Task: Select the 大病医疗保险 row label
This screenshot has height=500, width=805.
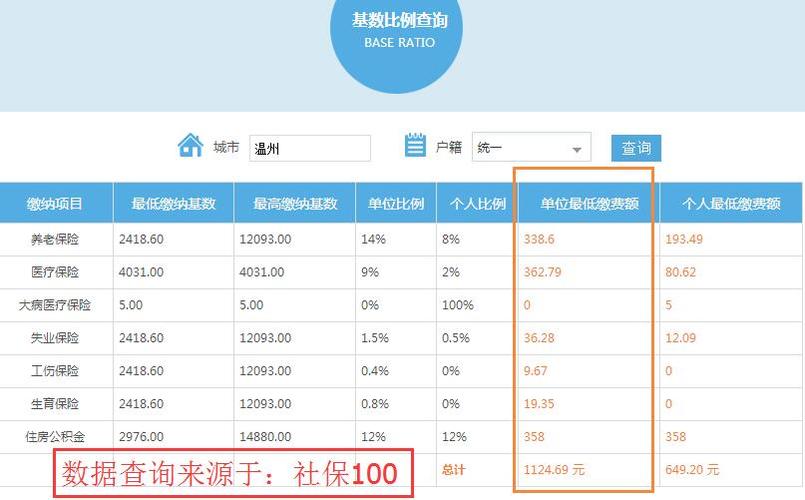Action: point(55,305)
